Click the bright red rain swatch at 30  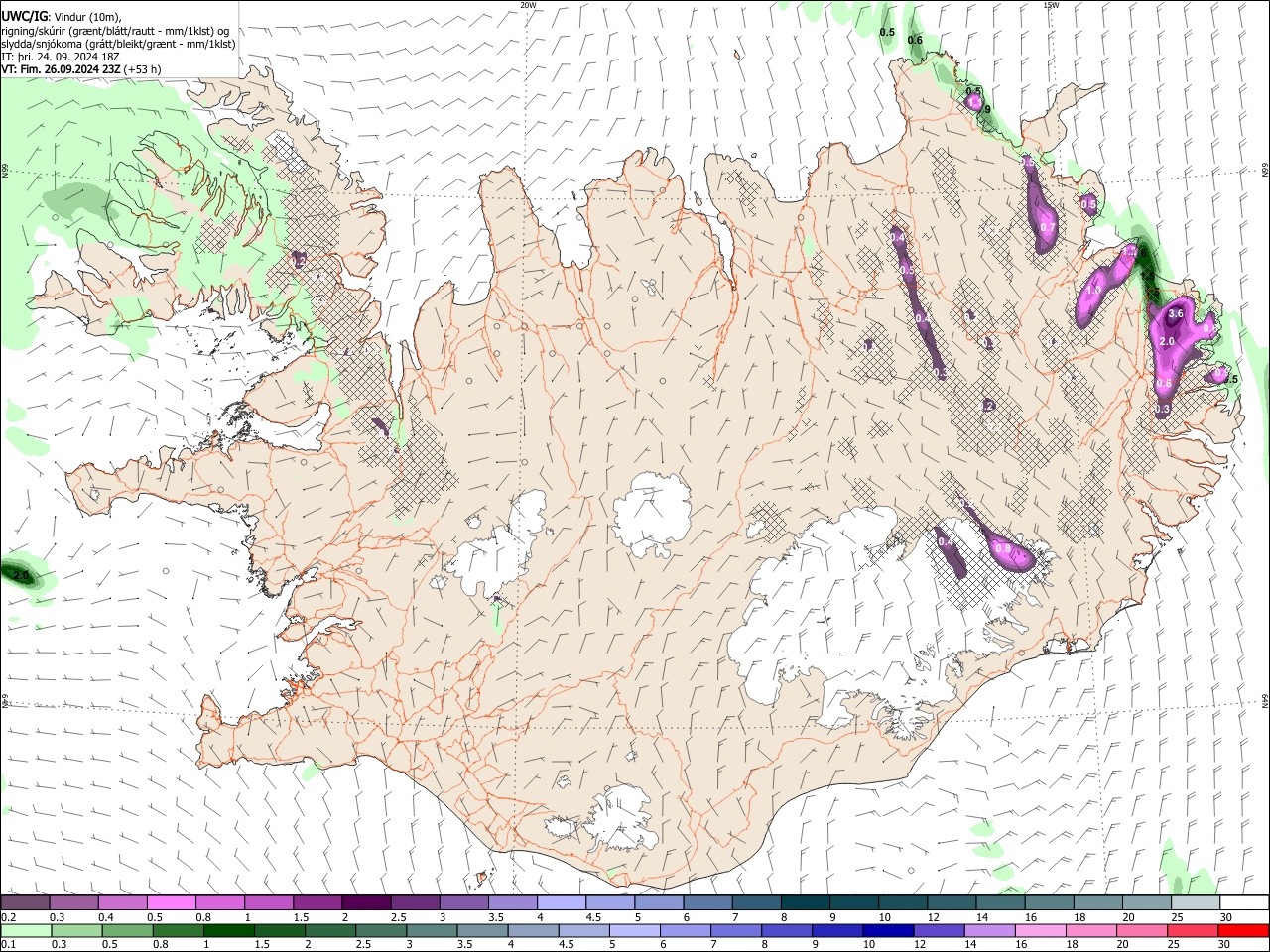1244,930
